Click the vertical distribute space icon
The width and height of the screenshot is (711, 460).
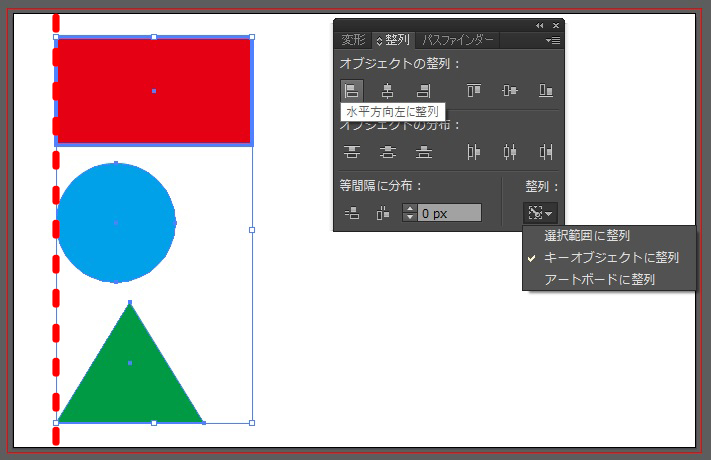click(x=352, y=213)
